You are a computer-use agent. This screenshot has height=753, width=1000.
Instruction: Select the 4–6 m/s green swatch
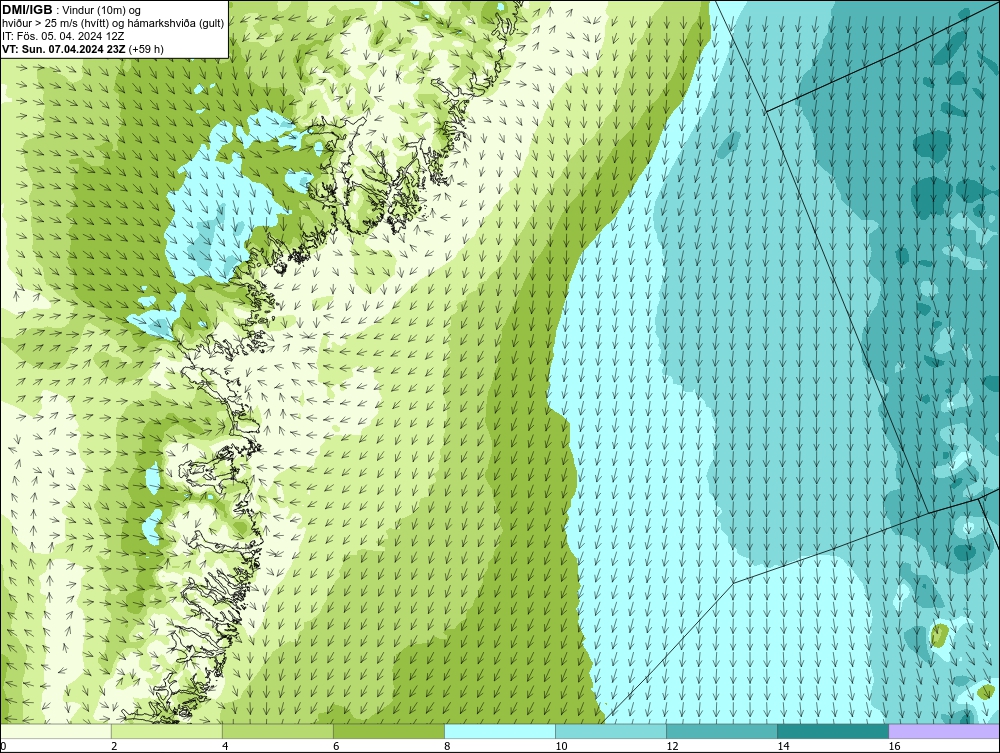tap(277, 731)
